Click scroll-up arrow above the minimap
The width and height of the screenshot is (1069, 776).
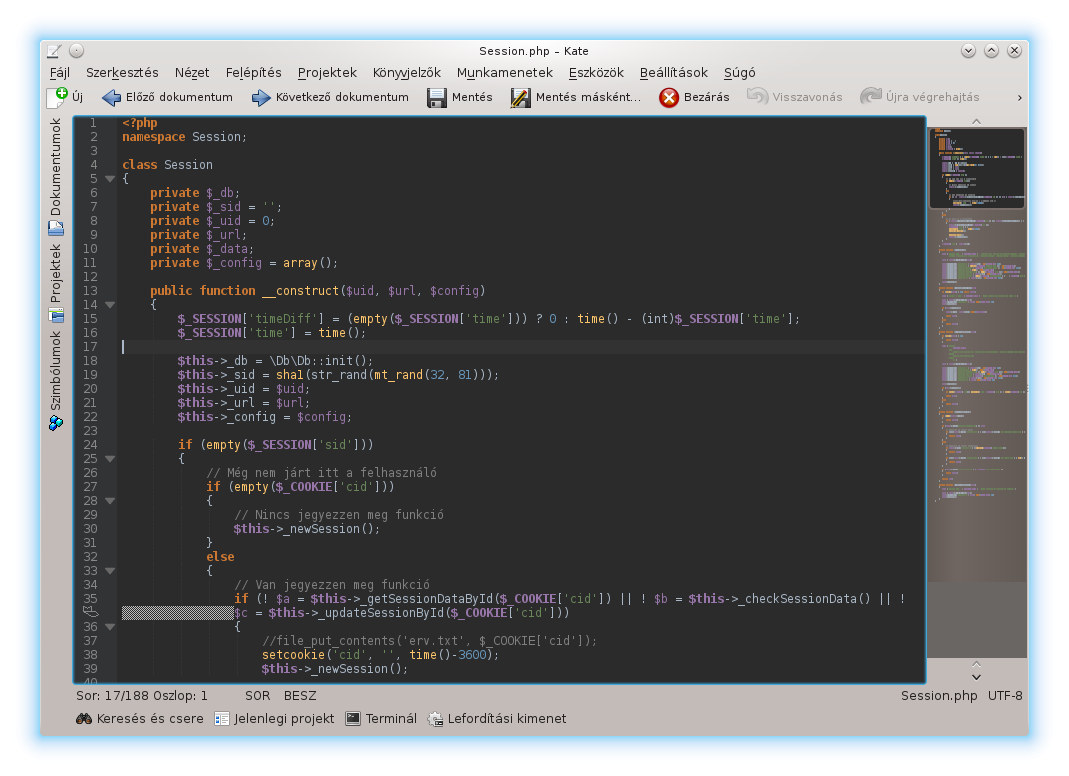click(x=976, y=121)
